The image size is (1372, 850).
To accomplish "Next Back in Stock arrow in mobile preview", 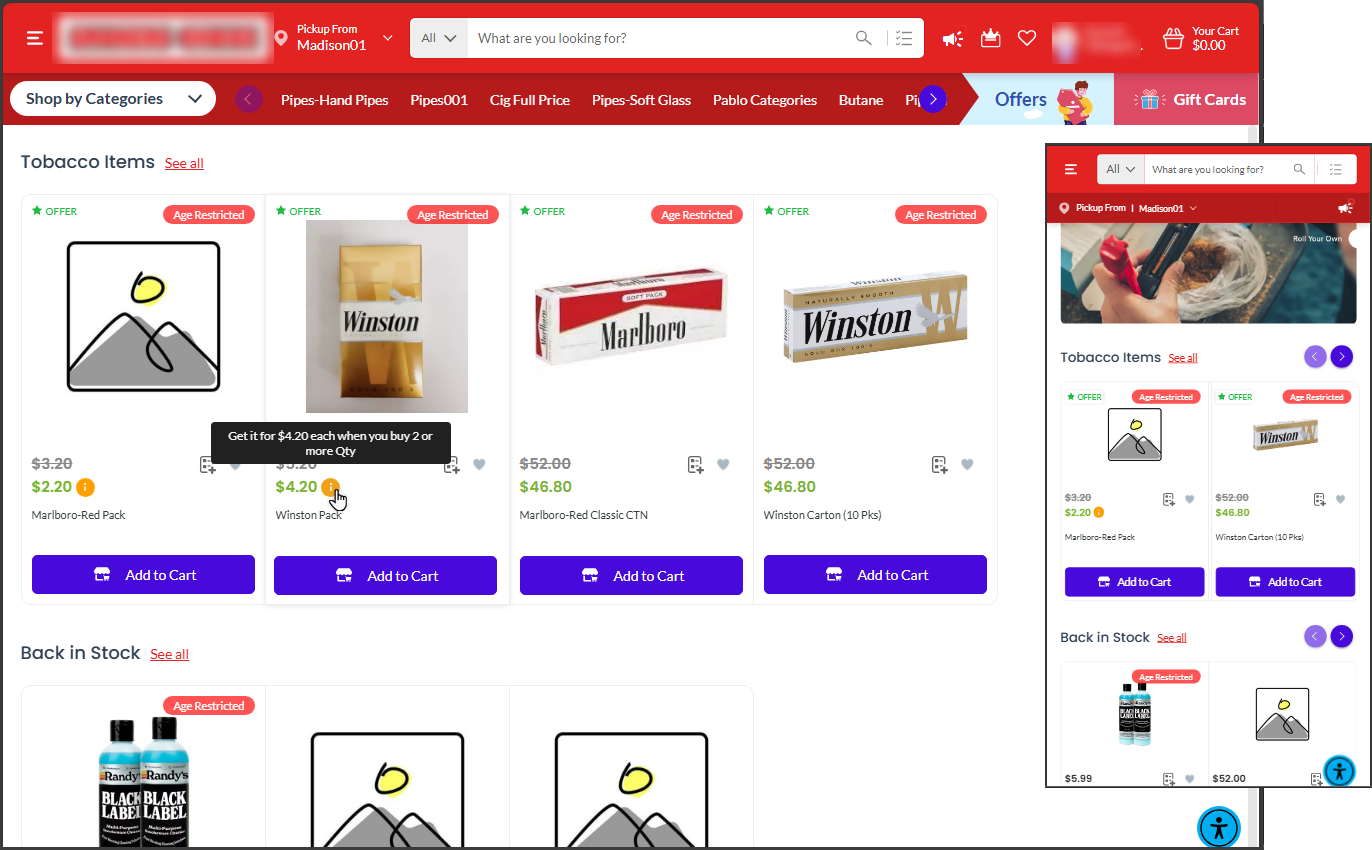I will (x=1342, y=636).
